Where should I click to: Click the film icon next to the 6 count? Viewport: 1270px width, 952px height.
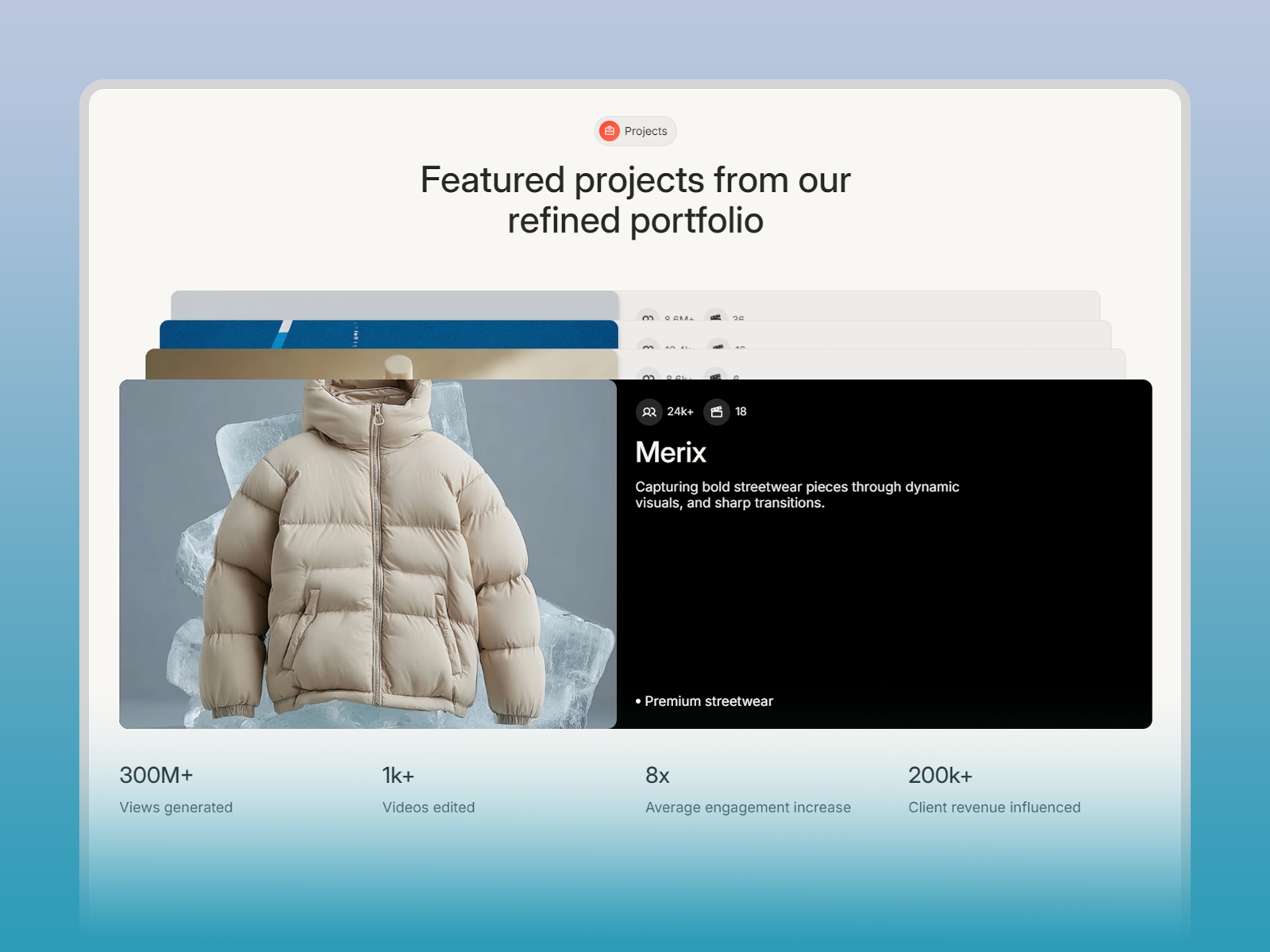tap(714, 376)
